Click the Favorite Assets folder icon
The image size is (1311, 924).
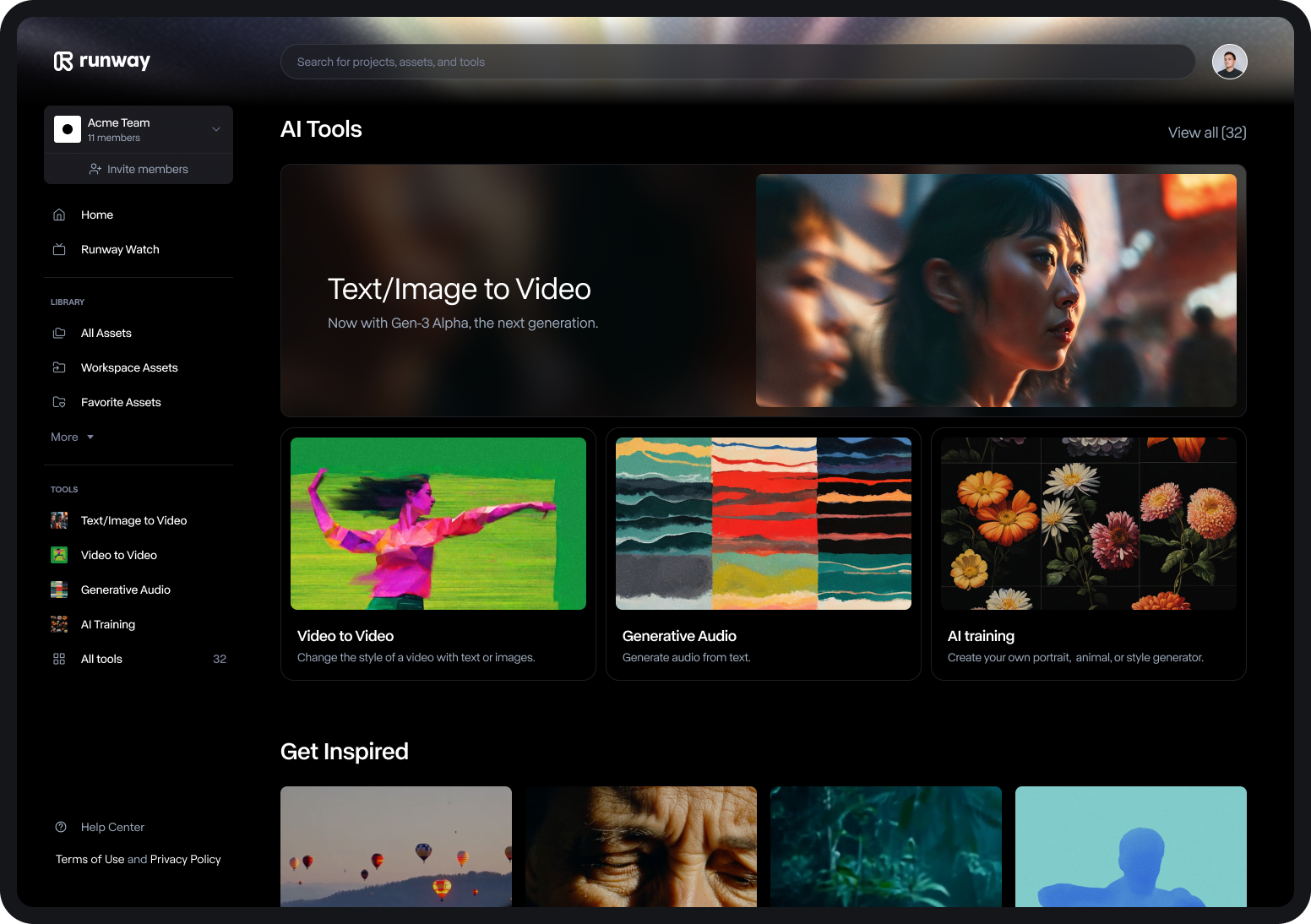point(59,402)
